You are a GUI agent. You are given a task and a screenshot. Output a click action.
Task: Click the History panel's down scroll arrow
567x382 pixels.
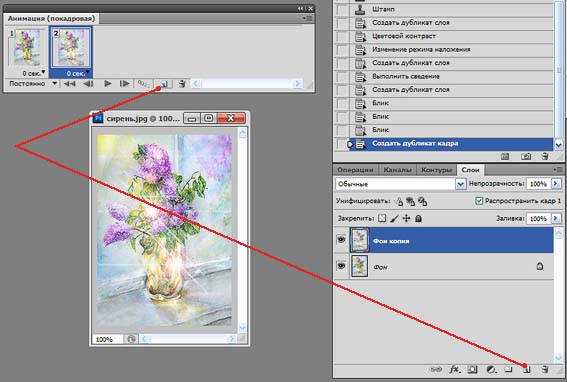558,145
